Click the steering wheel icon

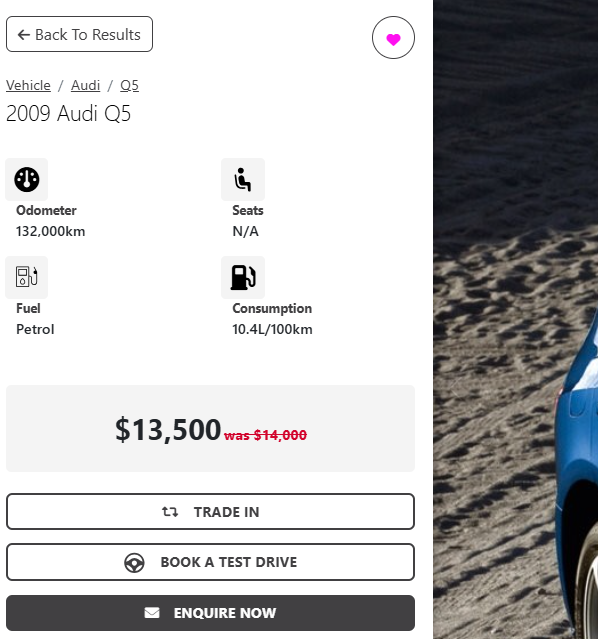pos(134,562)
